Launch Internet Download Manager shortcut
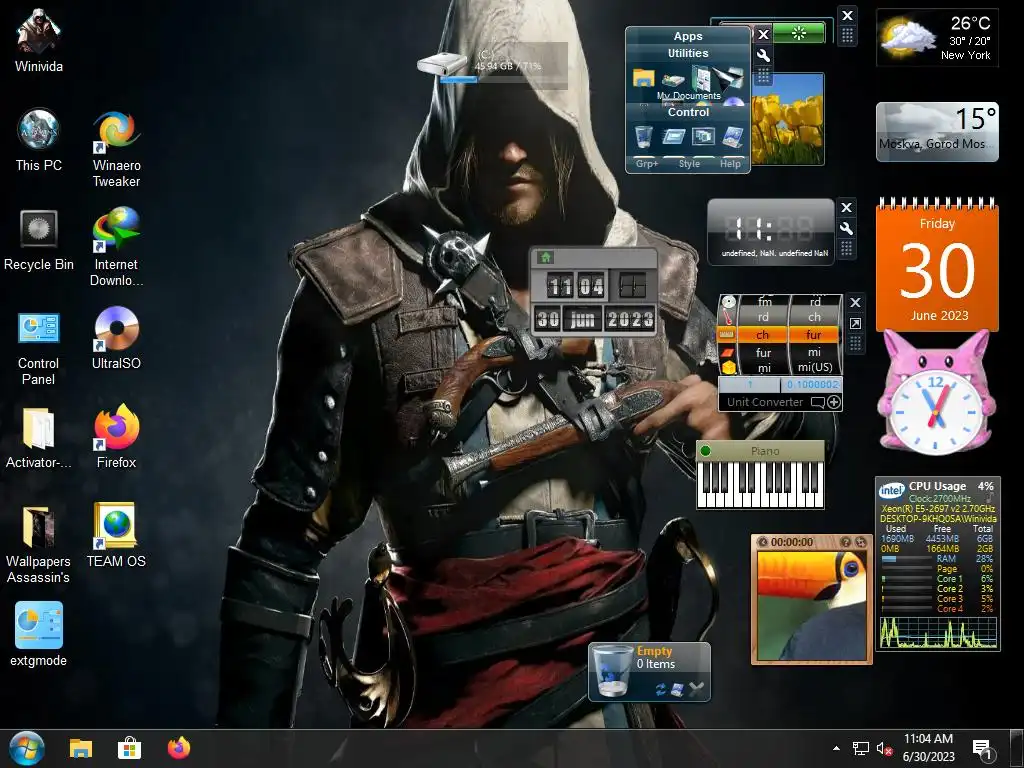This screenshot has width=1024, height=768. click(116, 247)
